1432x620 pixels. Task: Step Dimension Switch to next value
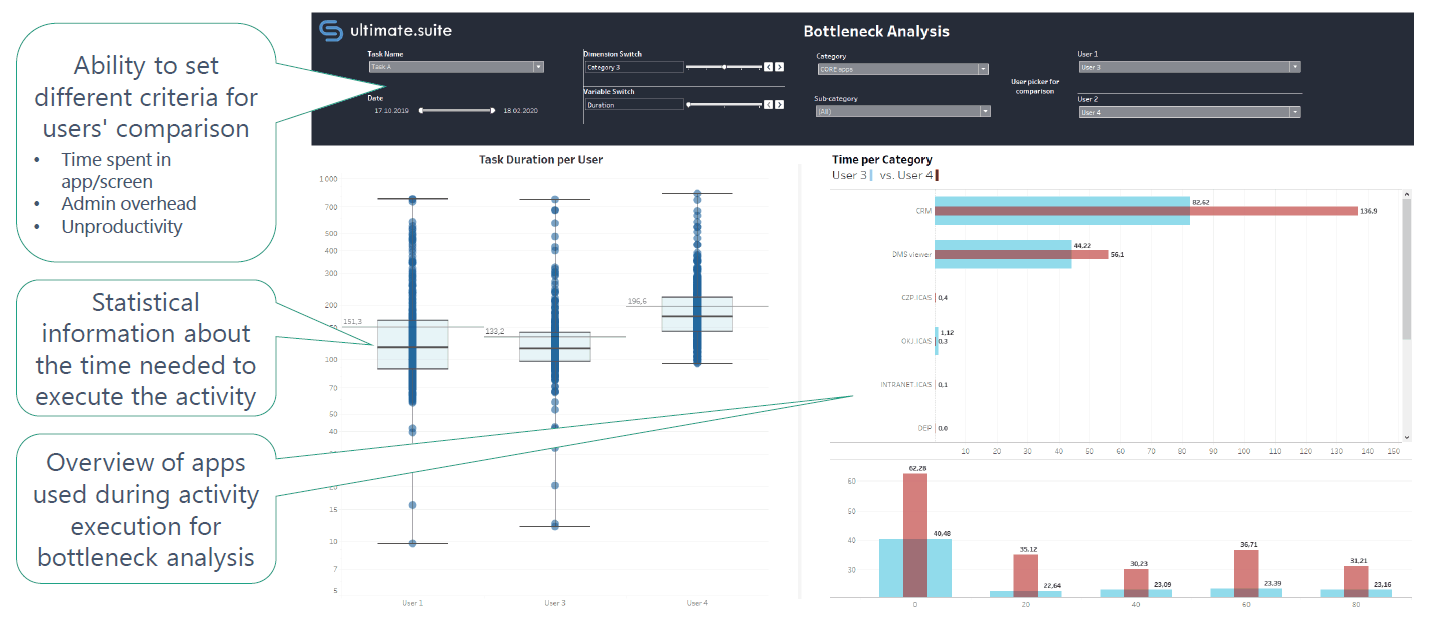click(779, 67)
